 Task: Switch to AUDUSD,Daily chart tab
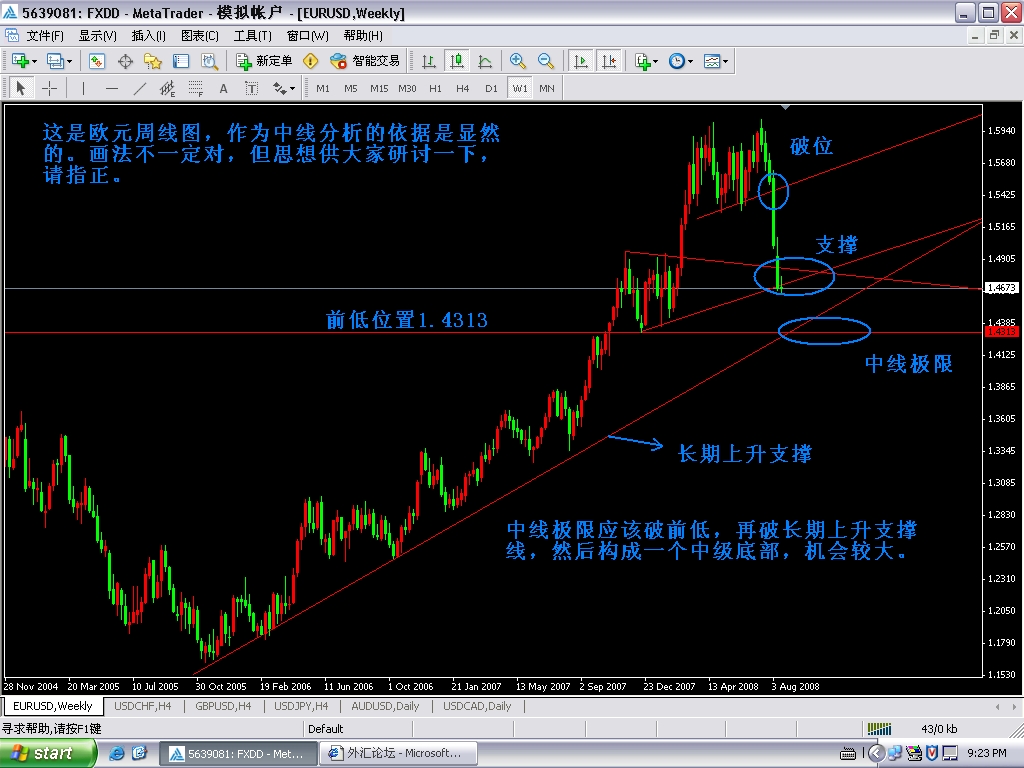pyautogui.click(x=385, y=706)
